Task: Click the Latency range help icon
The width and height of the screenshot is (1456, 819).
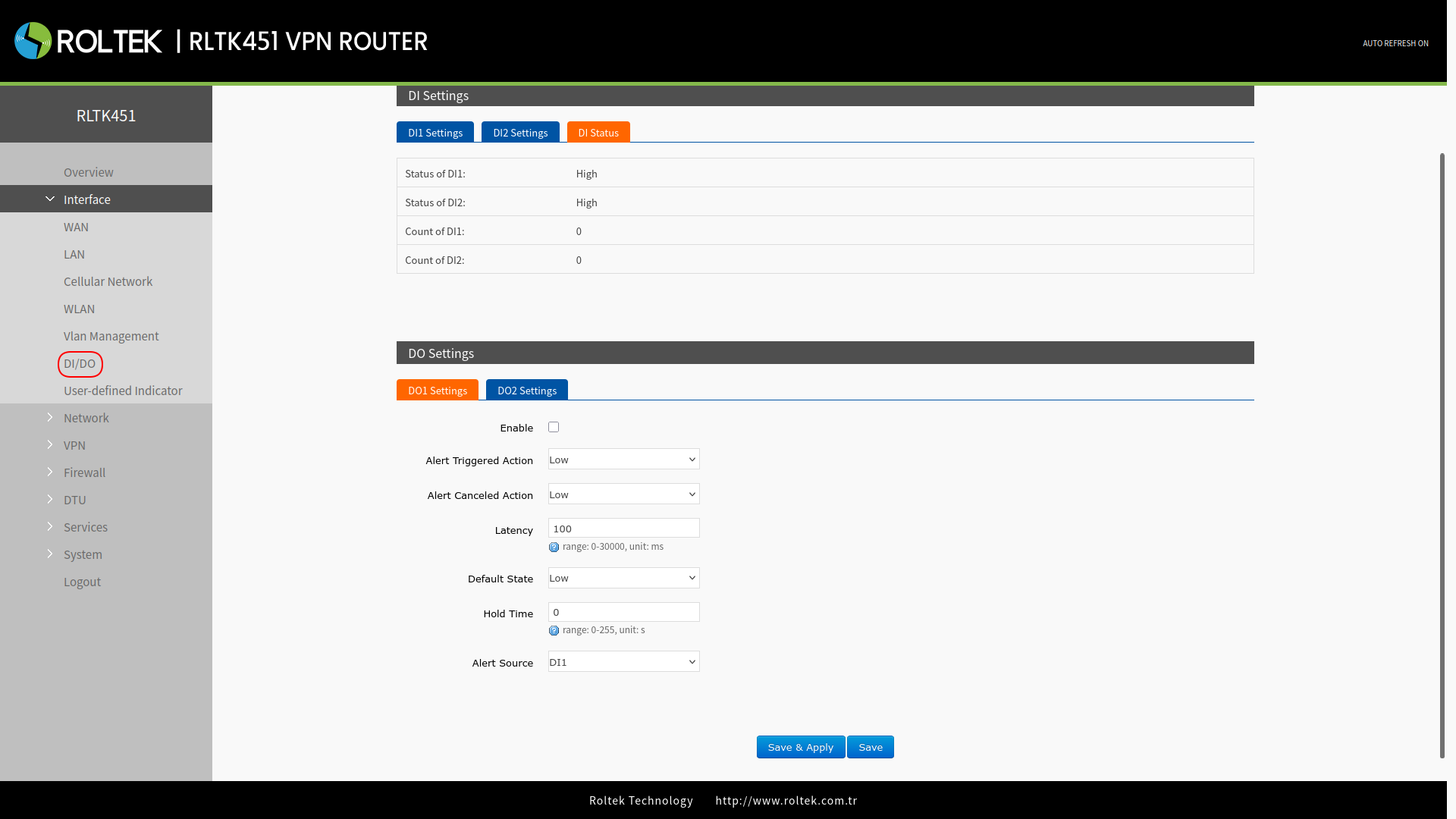Action: (x=554, y=548)
